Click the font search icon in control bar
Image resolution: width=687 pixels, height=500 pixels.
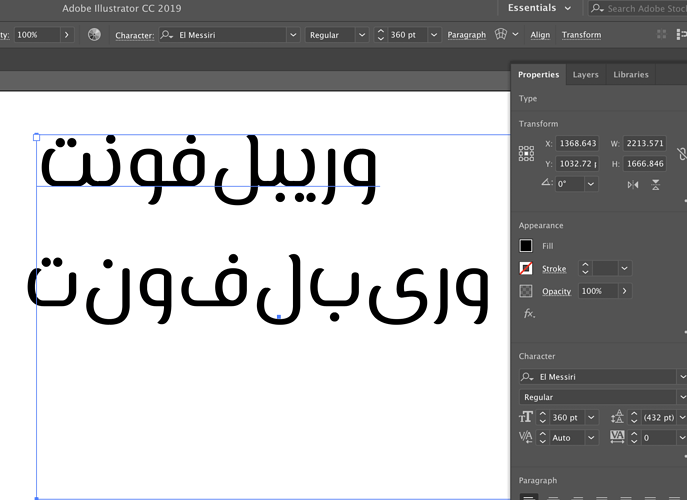[x=166, y=35]
